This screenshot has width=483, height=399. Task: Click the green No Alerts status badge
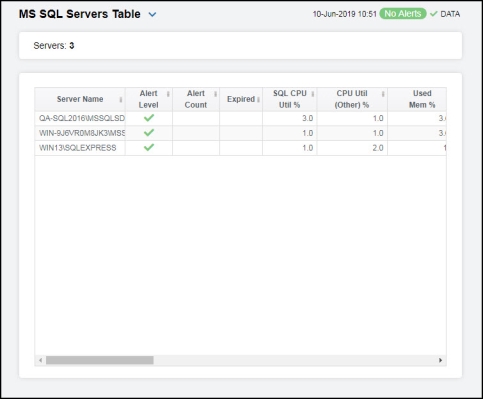pos(403,14)
